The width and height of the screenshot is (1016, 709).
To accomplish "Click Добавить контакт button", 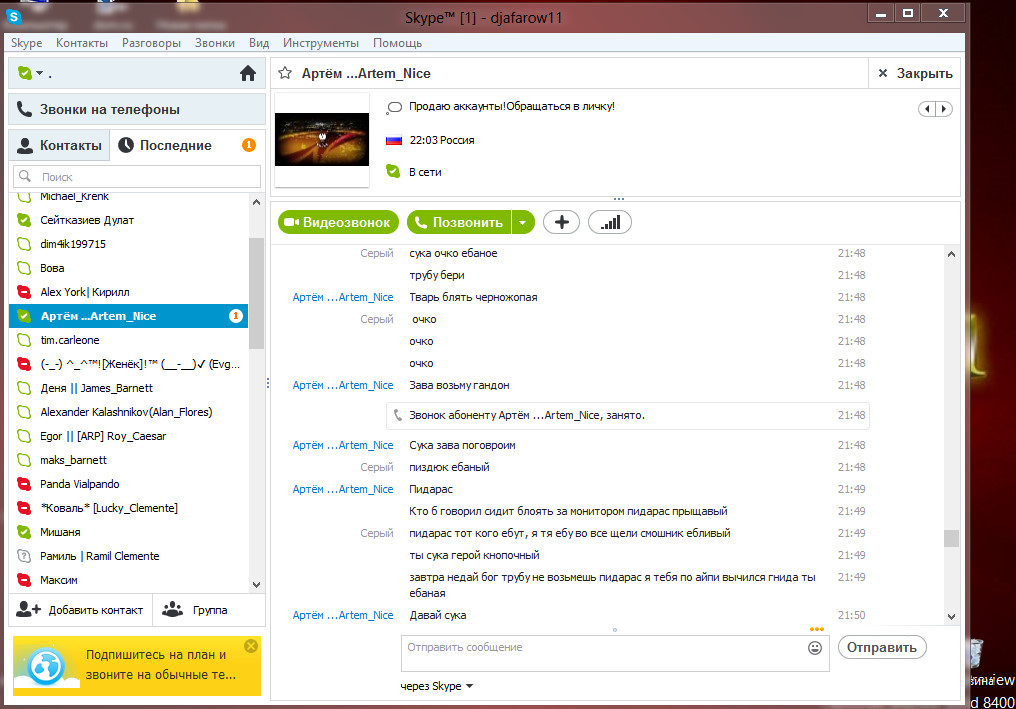I will [80, 610].
